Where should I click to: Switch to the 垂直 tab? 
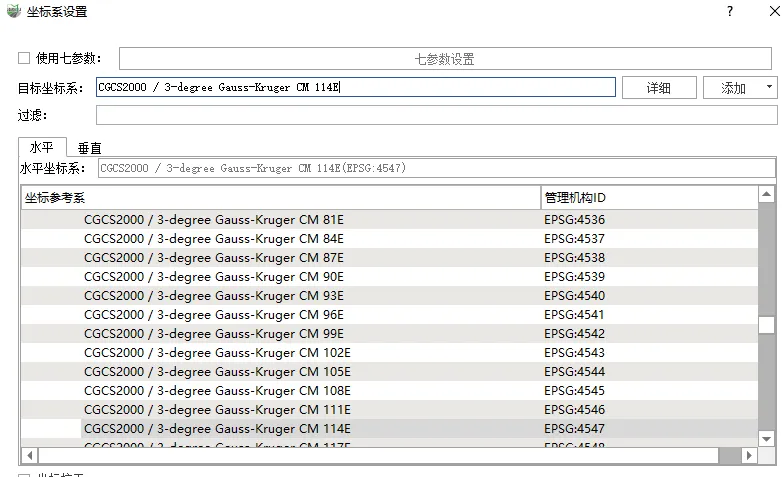[90, 148]
